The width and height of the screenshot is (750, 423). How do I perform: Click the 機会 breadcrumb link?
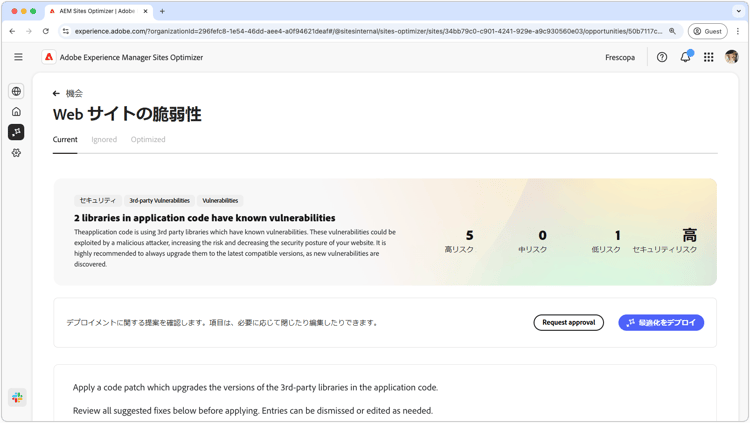coord(74,93)
